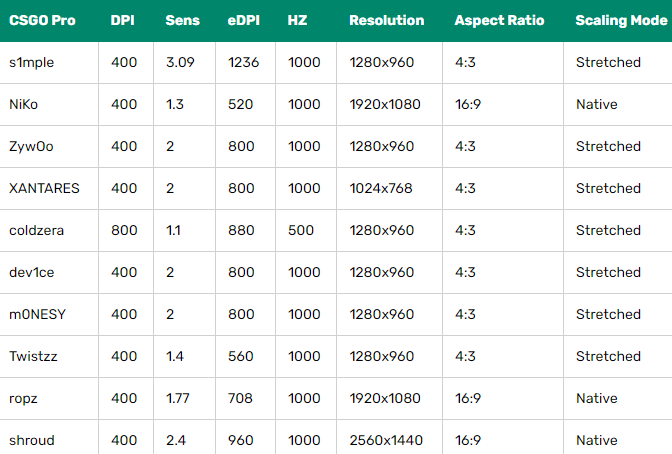
Task: Select s1mple's 1236 eDPI cell
Action: [244, 62]
